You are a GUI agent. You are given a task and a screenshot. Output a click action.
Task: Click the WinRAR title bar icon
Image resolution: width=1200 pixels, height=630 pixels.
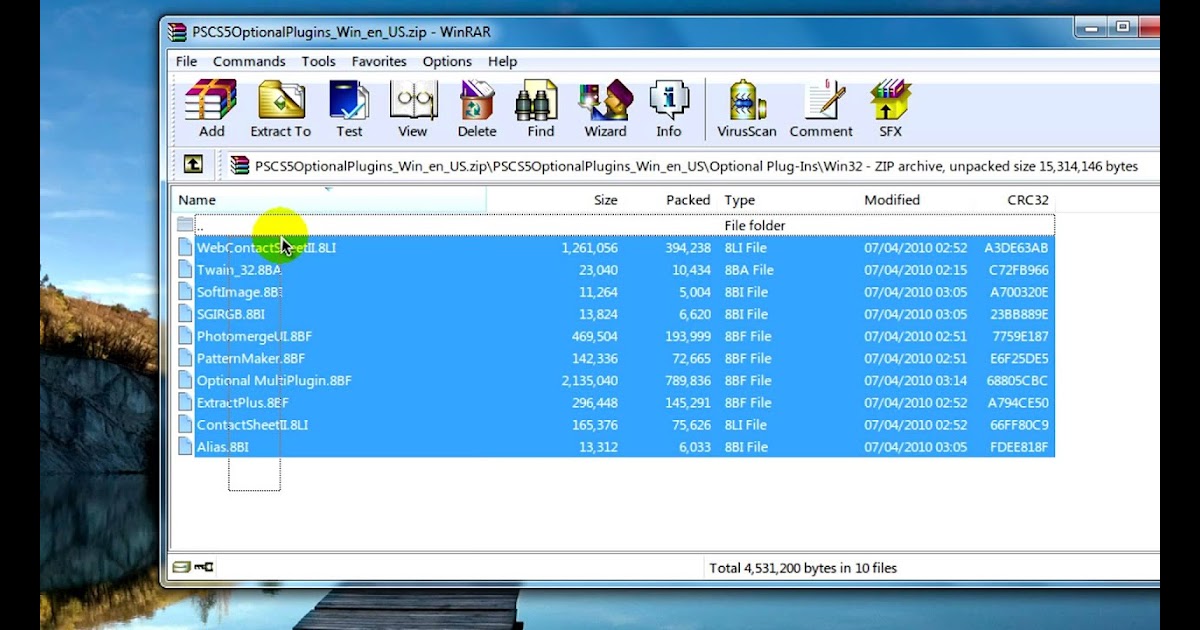pyautogui.click(x=178, y=31)
